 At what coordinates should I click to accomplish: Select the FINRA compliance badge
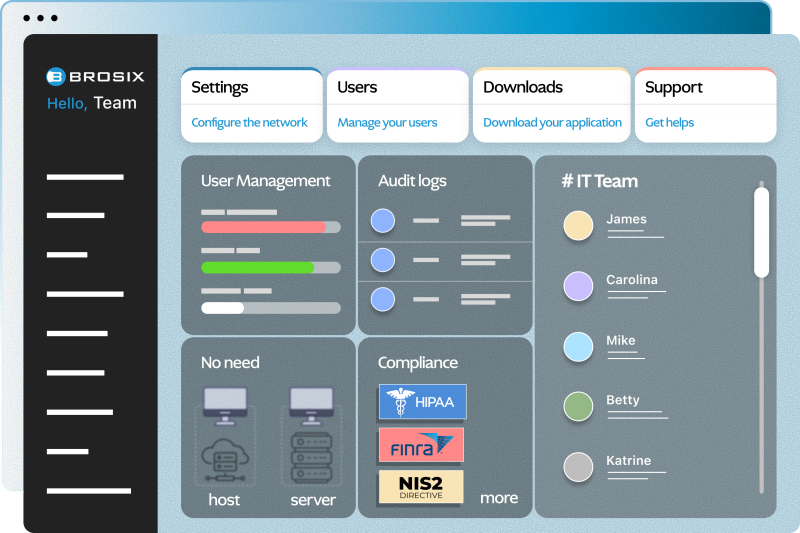pyautogui.click(x=421, y=444)
